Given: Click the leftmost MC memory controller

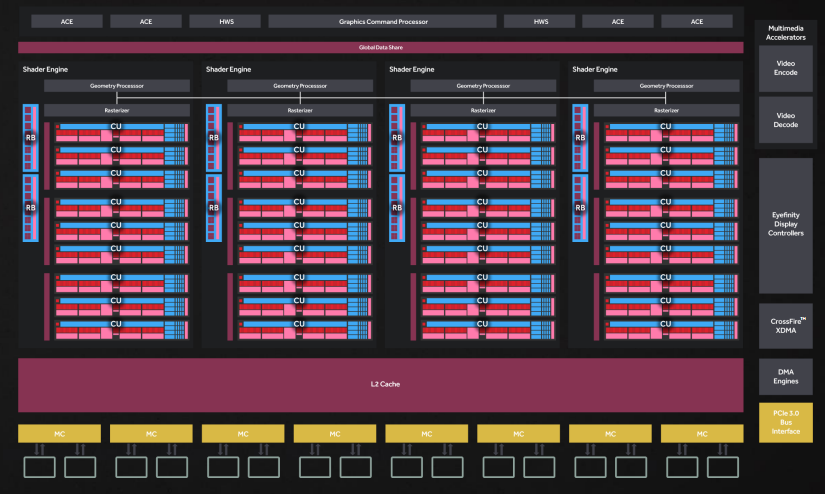Looking at the screenshot, I should 59,434.
